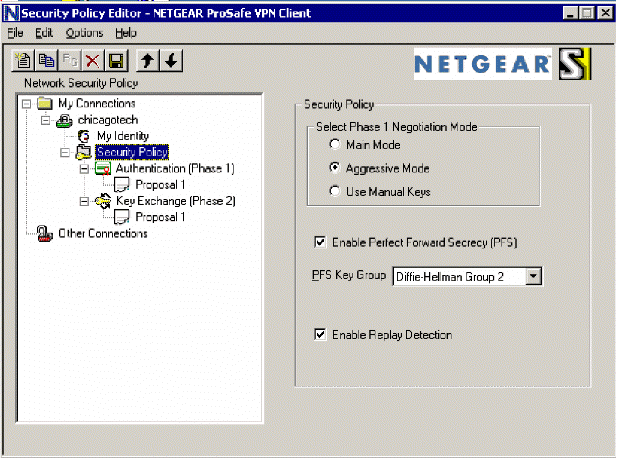
Task: Select Main Mode radio button
Action: [335, 145]
